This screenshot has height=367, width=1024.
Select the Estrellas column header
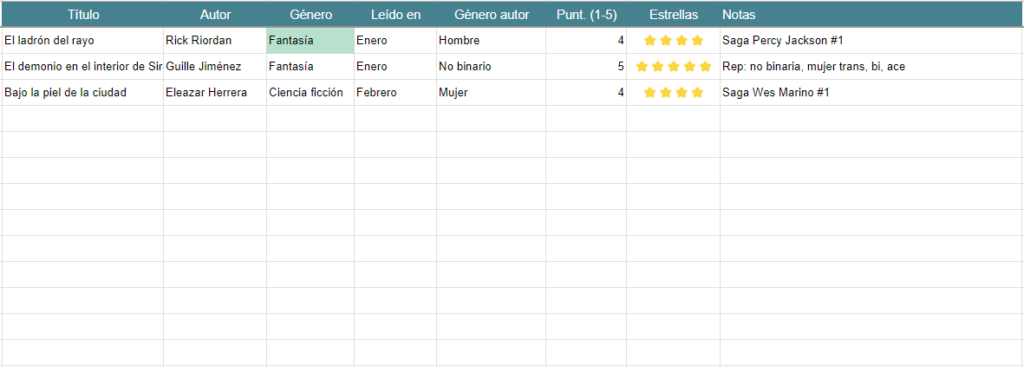tap(673, 14)
